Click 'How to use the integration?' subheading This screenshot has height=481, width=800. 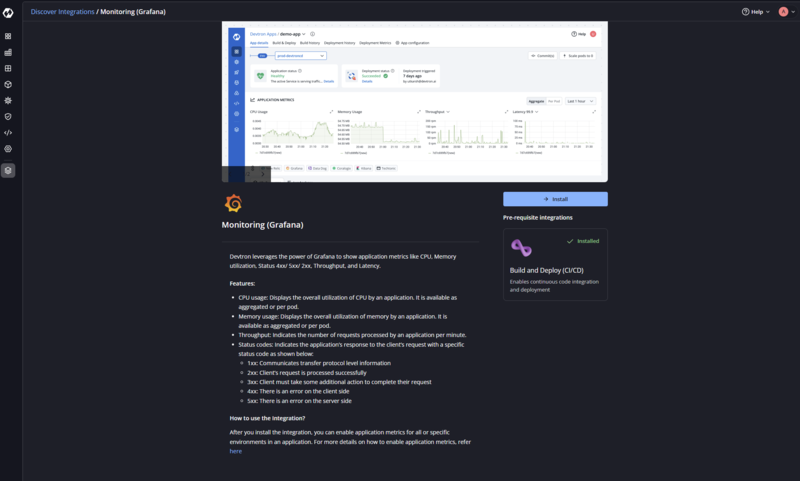coord(267,418)
